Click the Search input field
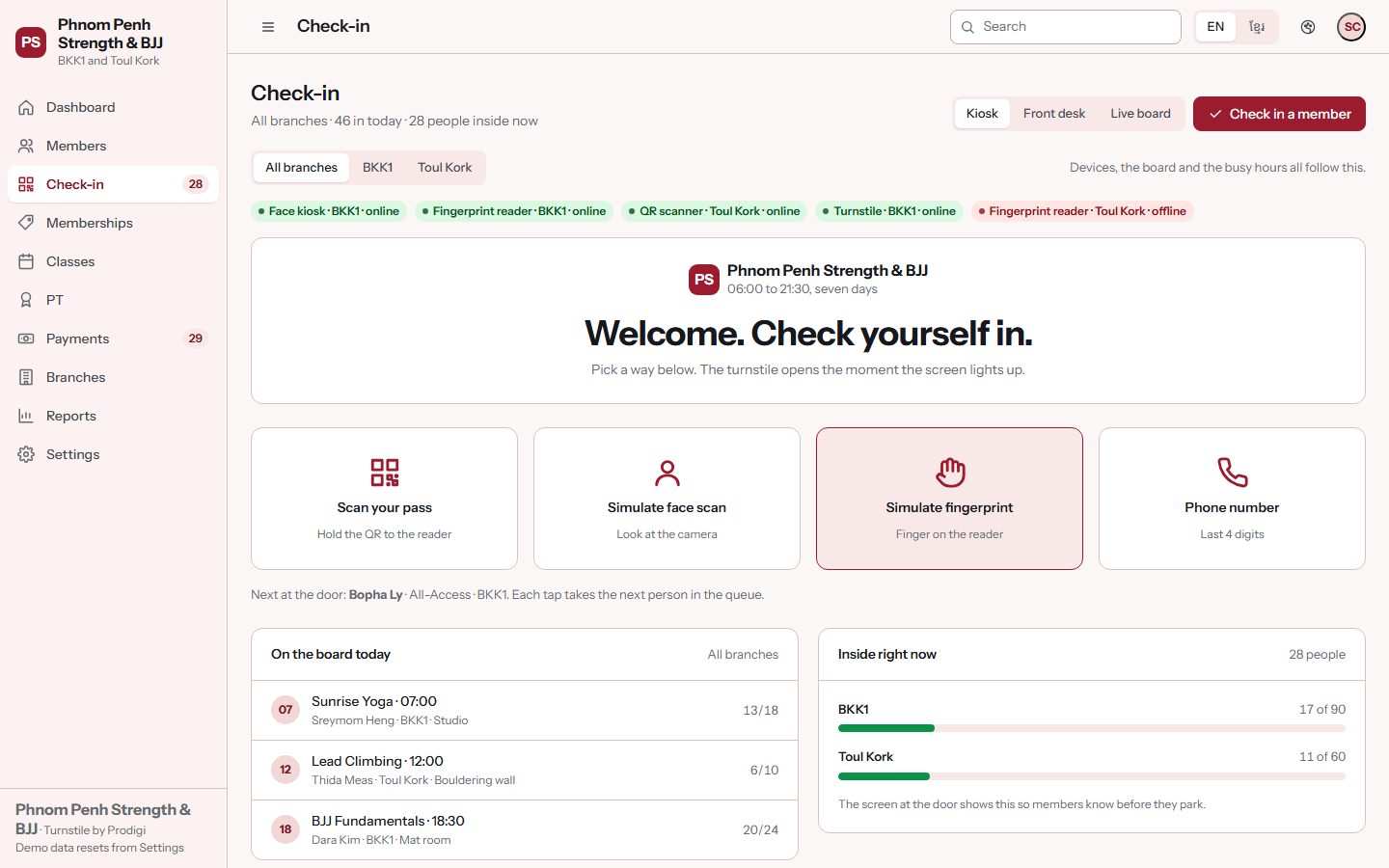 point(1066,27)
